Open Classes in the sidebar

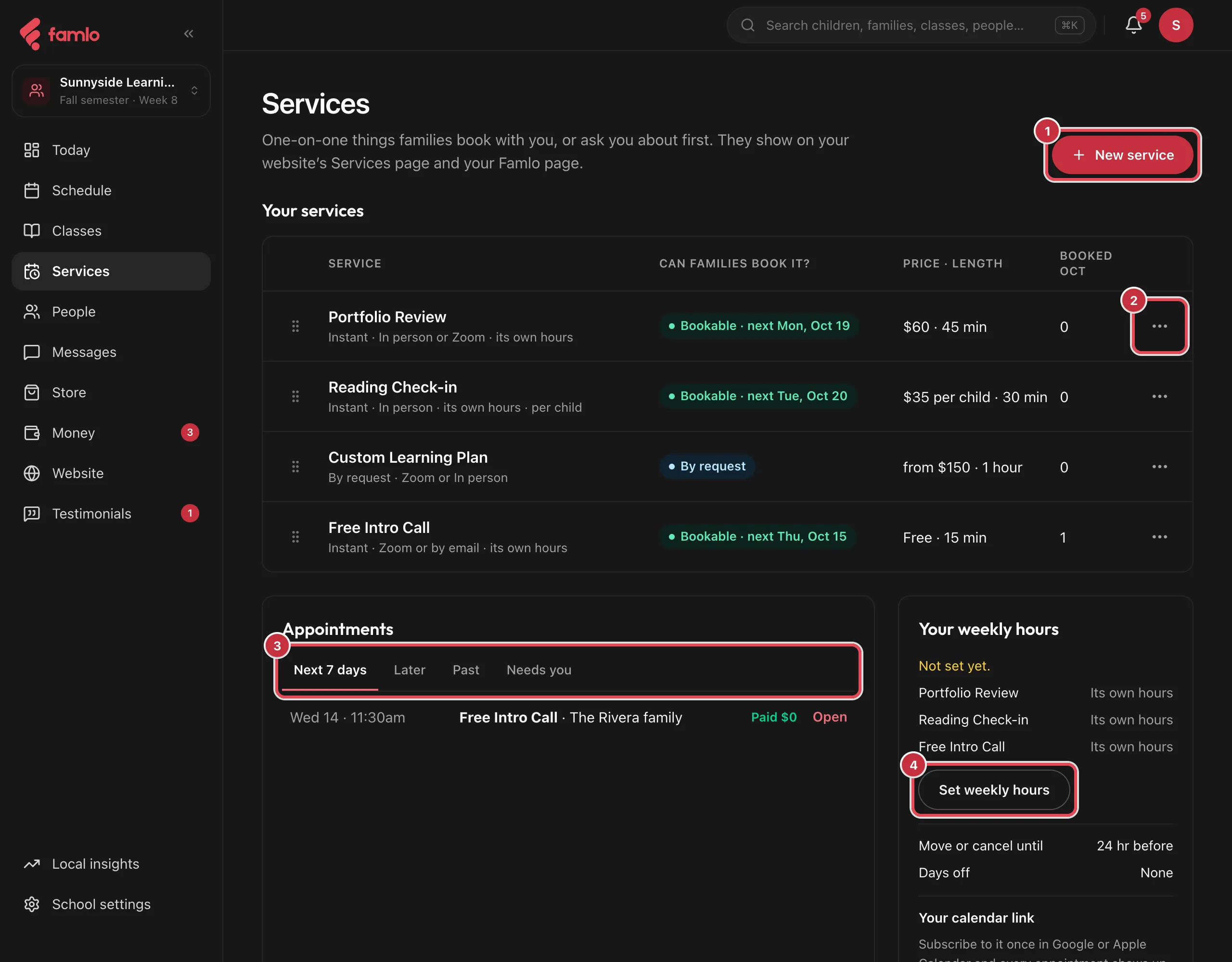click(111, 230)
